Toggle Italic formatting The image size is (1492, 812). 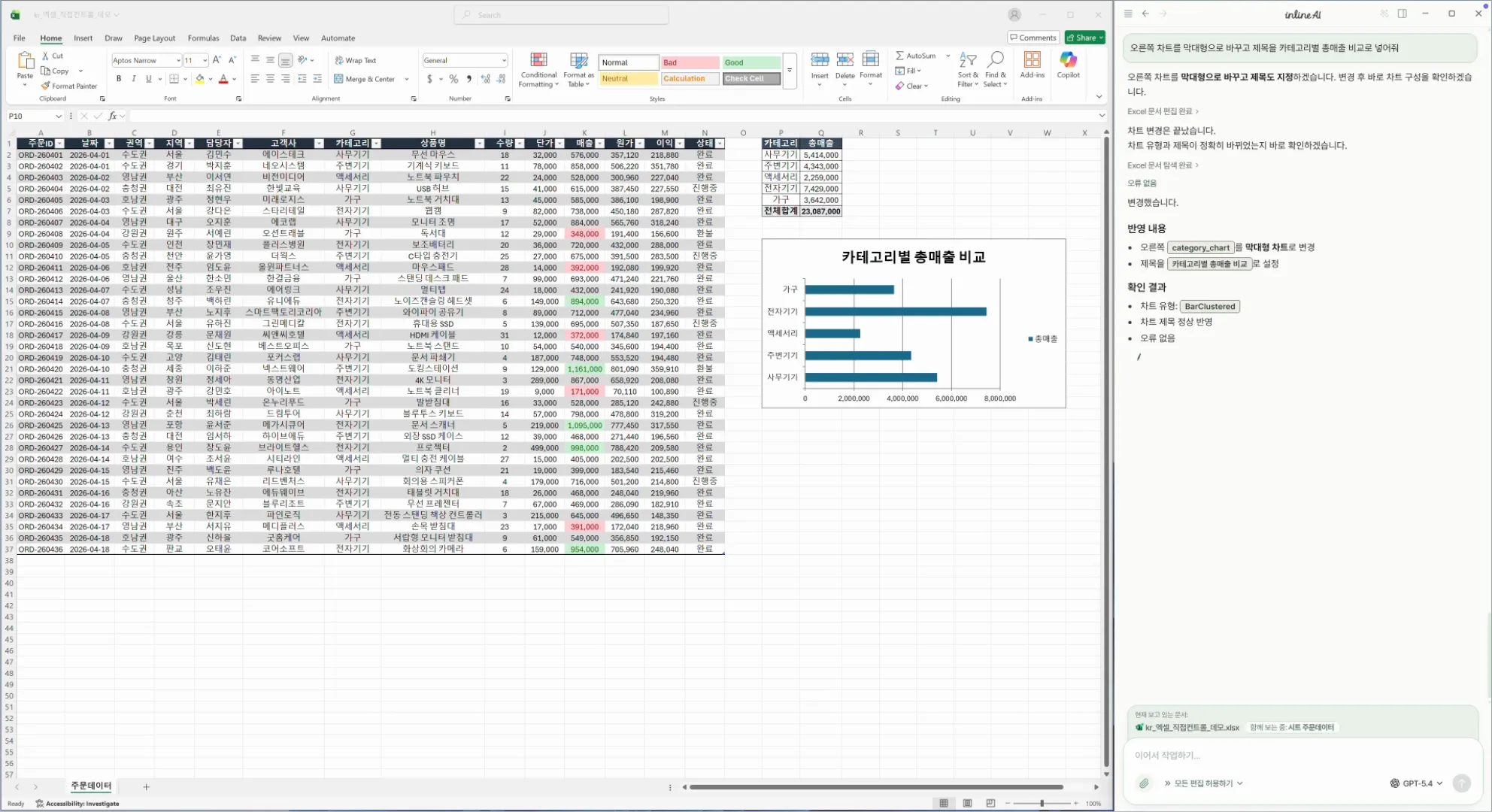coord(134,79)
